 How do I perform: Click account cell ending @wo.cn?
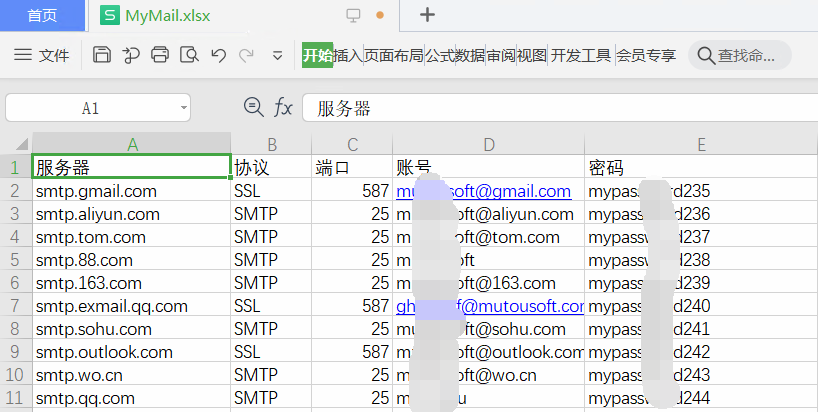[488, 374]
